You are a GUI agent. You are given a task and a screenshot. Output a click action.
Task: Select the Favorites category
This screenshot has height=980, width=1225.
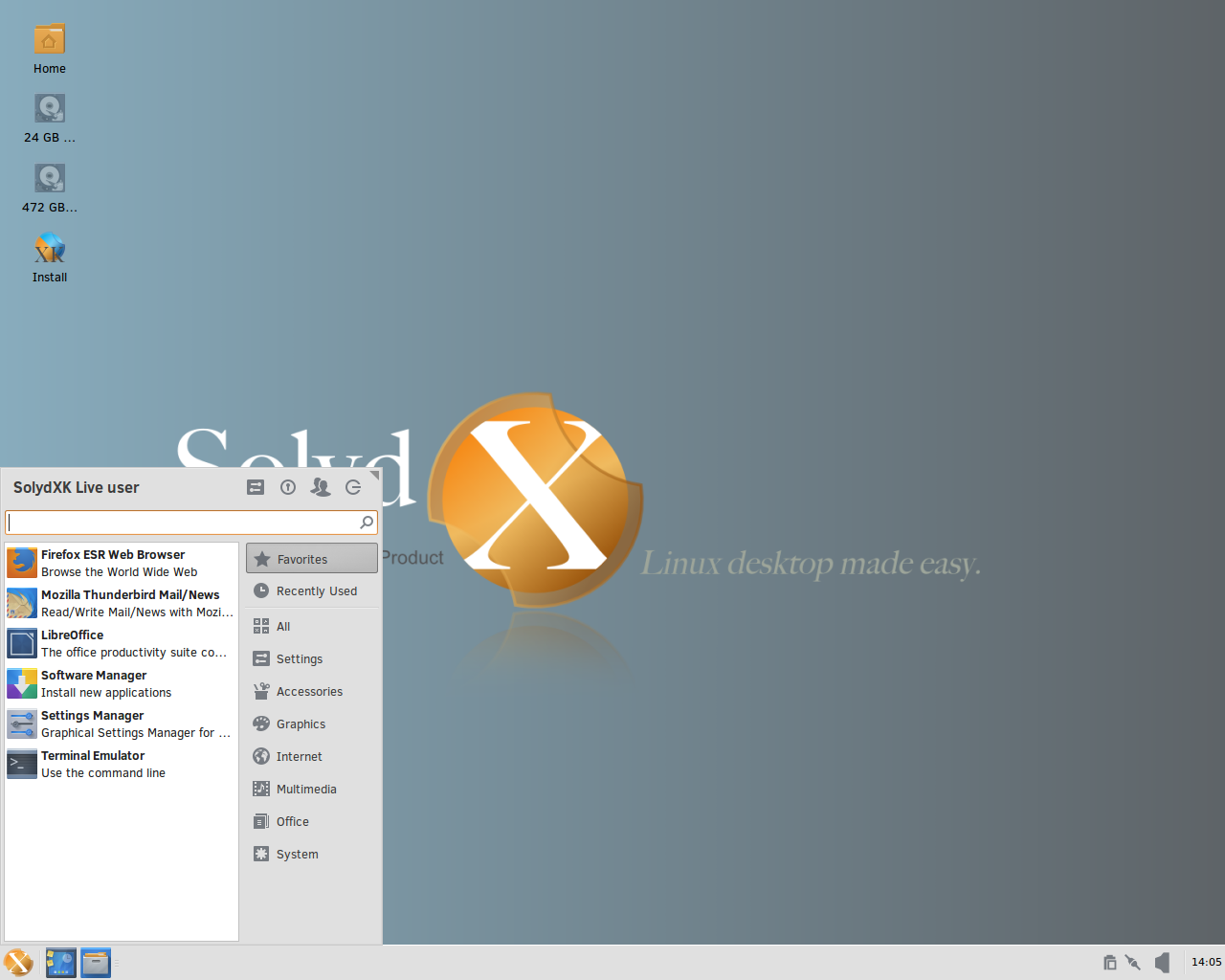(312, 559)
